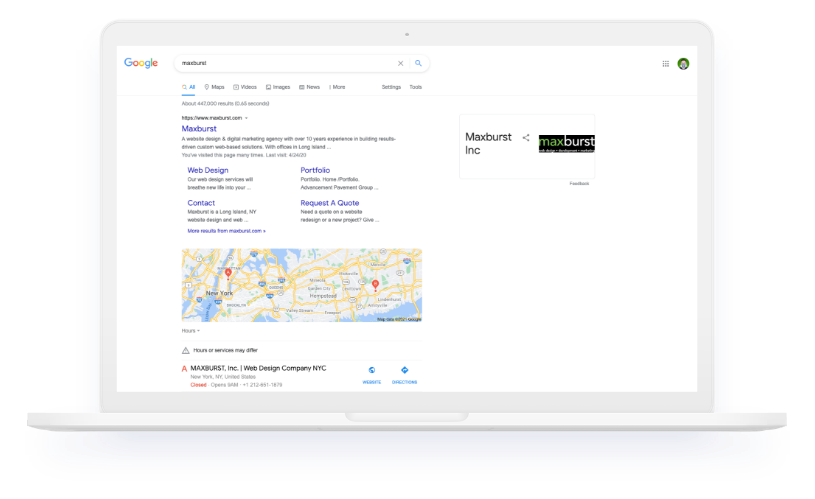Viewport: 815px width, 499px height.
Task: Open the Tools option
Action: 416,87
